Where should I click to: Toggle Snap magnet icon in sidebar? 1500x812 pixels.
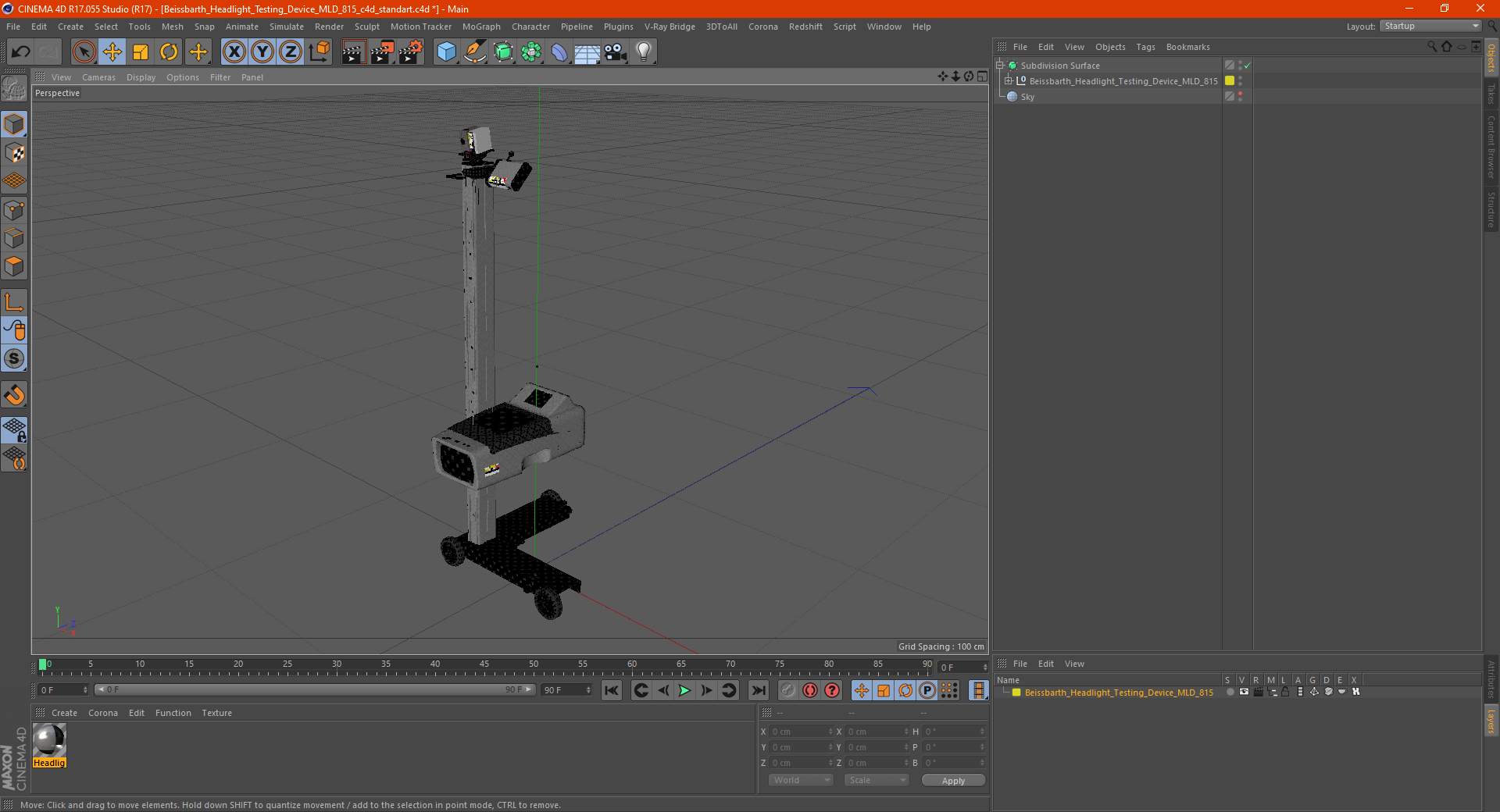coord(14,395)
